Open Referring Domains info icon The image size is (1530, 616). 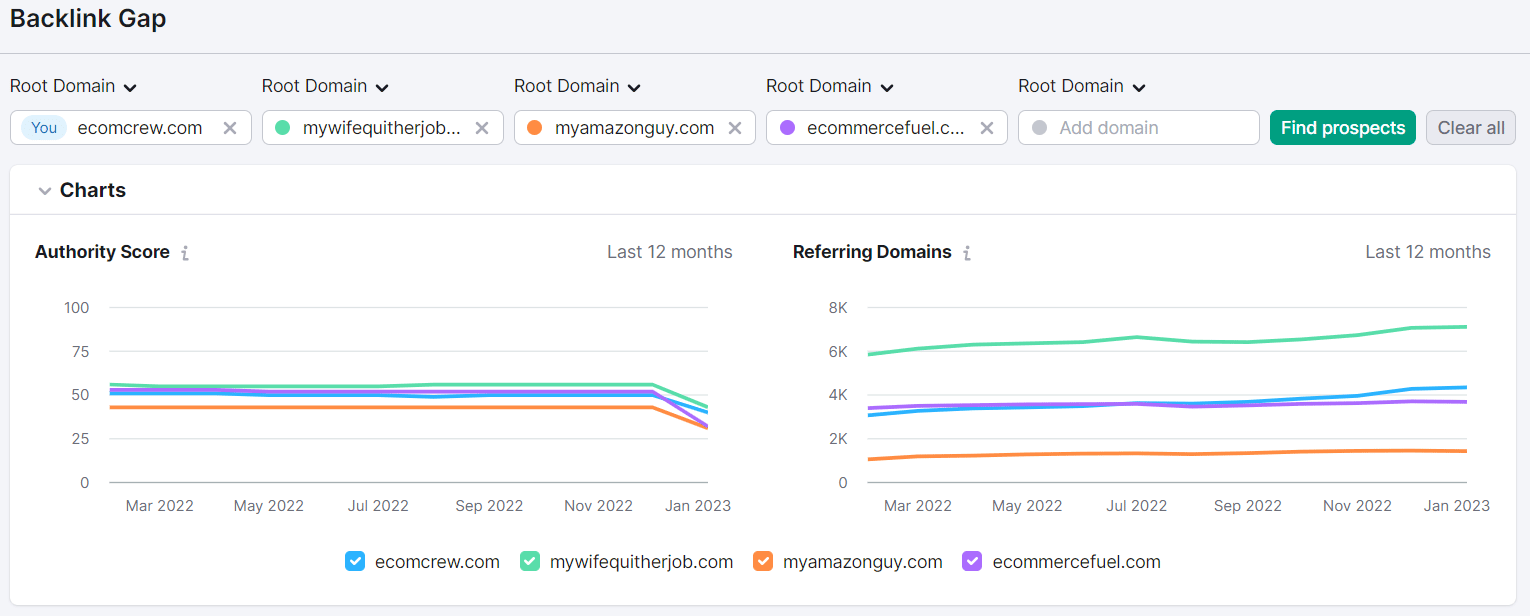967,253
